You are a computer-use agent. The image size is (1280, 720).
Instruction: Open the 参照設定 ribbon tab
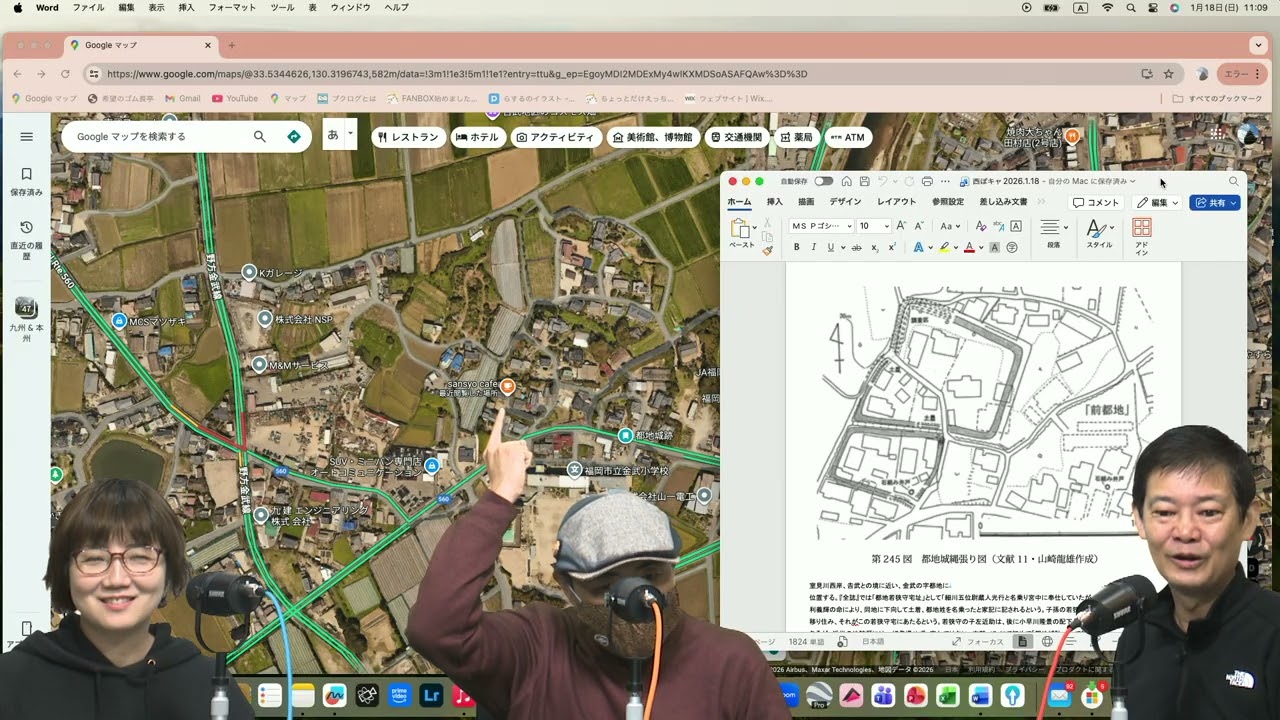(x=948, y=202)
